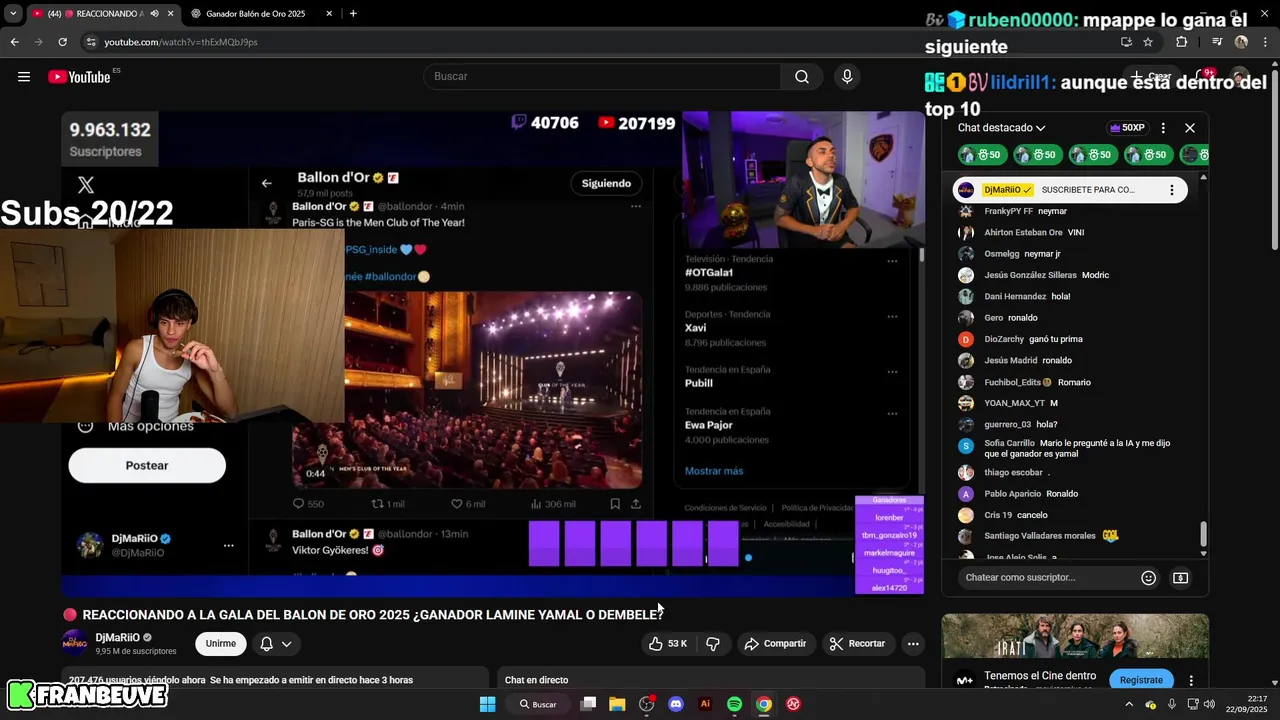This screenshot has width=1280, height=720.
Task: Open the Super Chat dollar icon
Action: click(x=1181, y=578)
